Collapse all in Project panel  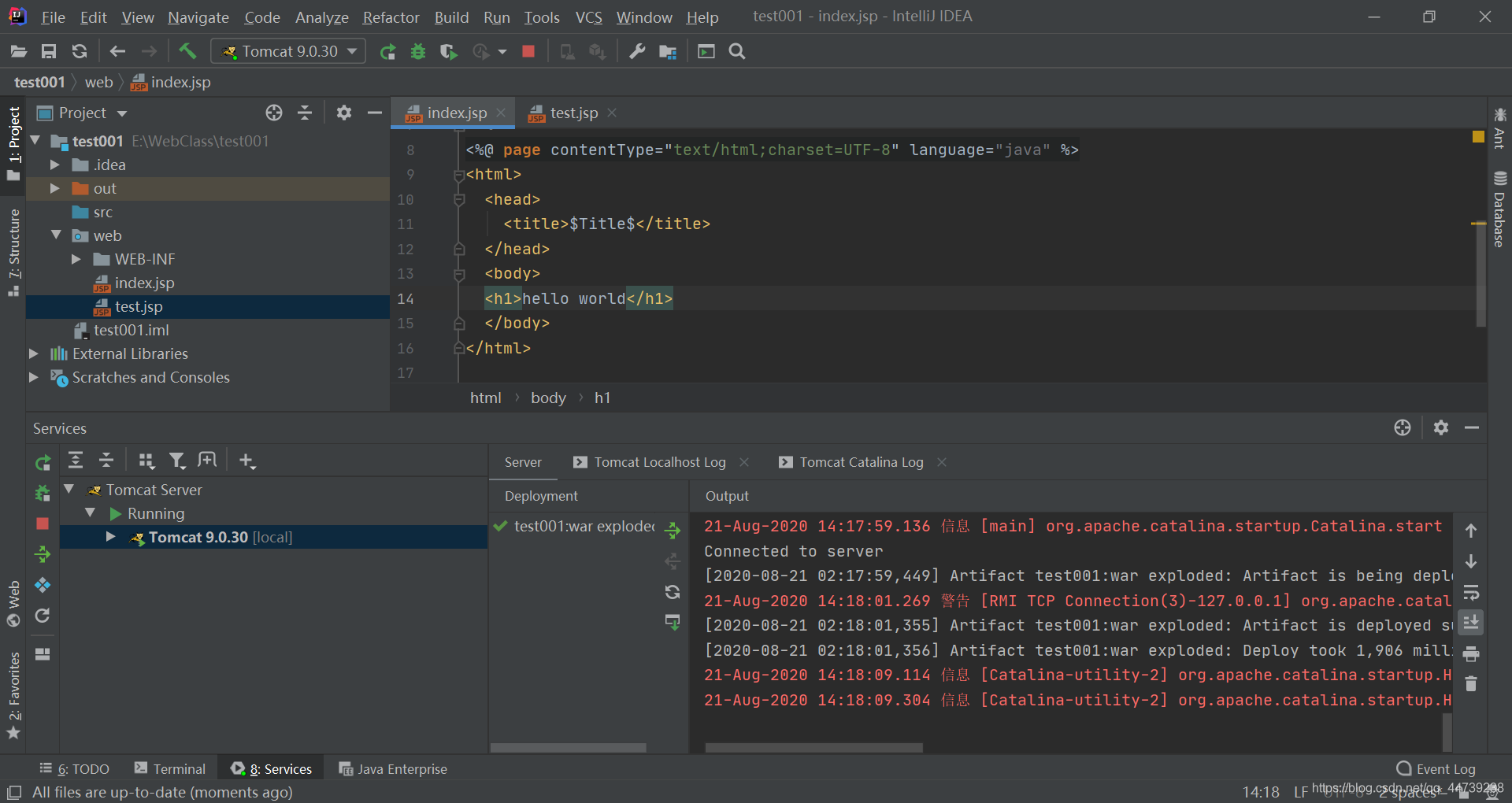pyautogui.click(x=305, y=113)
